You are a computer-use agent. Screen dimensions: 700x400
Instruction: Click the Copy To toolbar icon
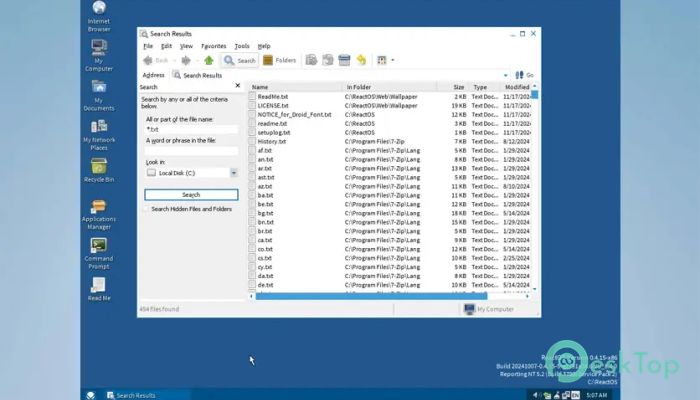(x=328, y=60)
